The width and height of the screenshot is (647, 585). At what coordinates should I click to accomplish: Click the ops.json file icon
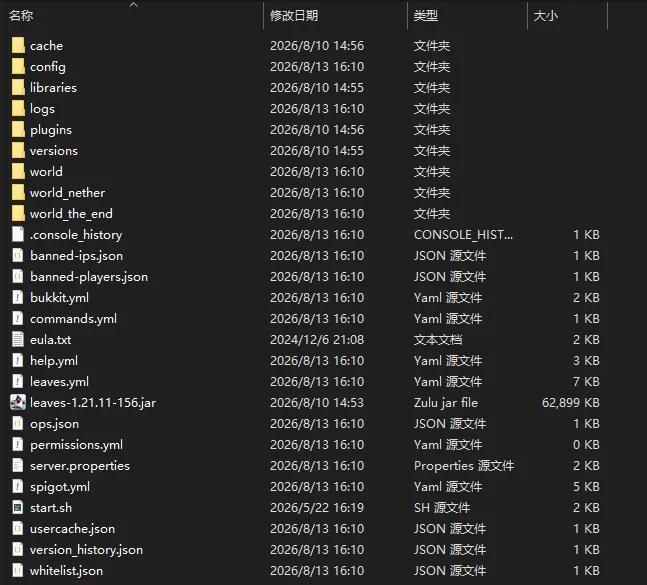18,424
